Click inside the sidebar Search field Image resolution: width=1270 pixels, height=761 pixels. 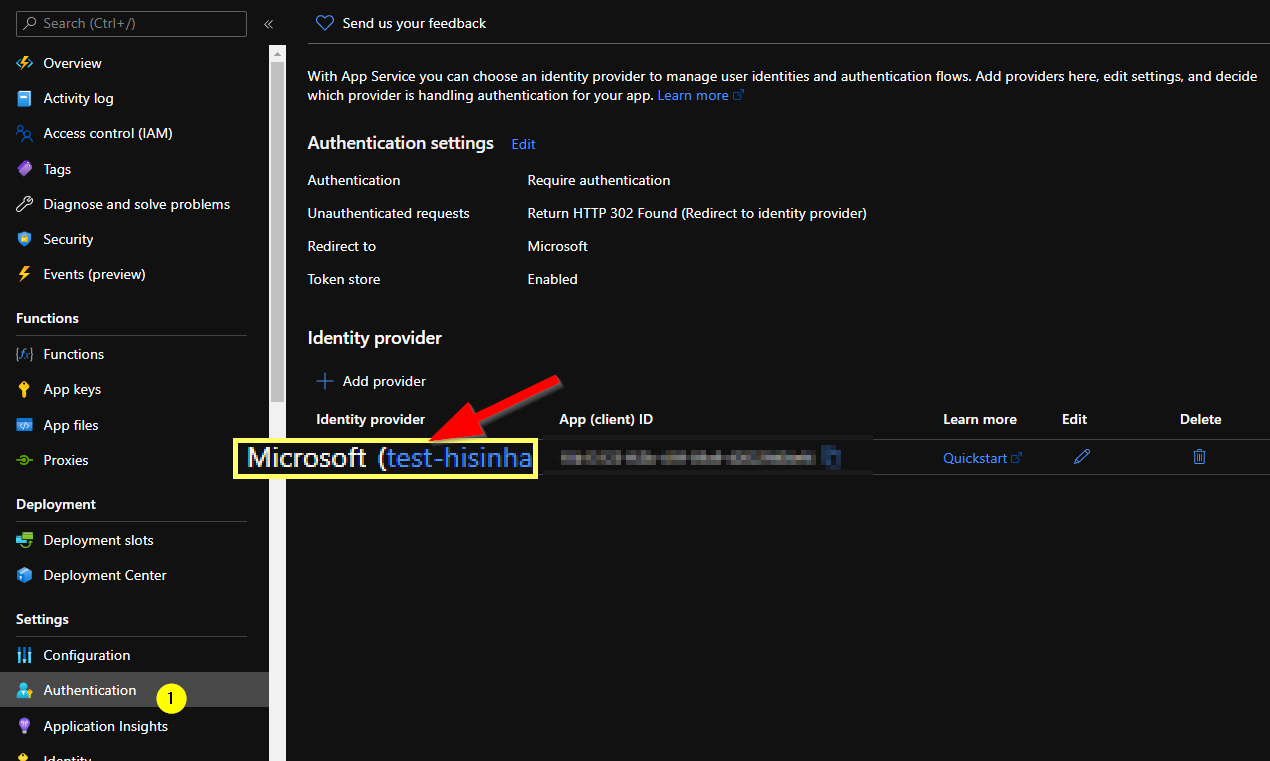point(131,24)
